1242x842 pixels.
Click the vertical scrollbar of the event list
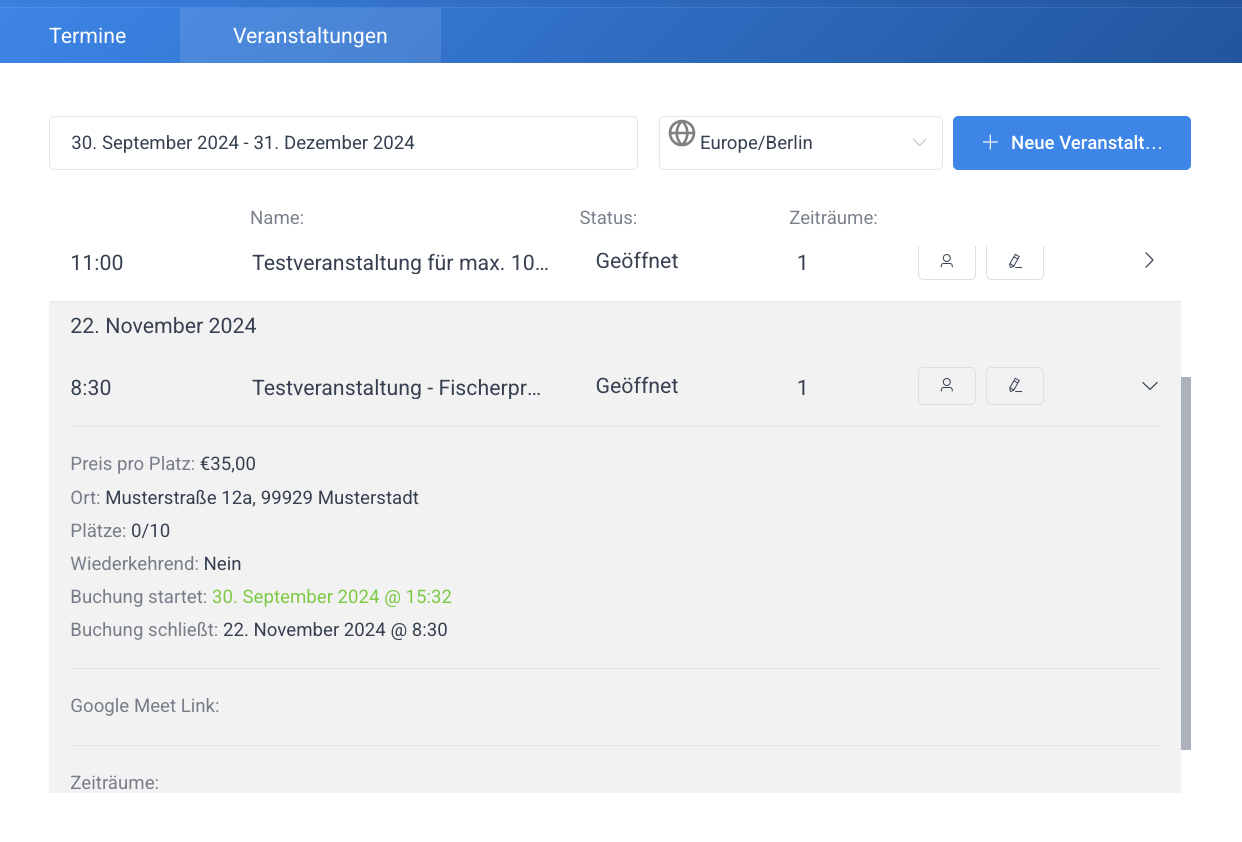point(1185,562)
